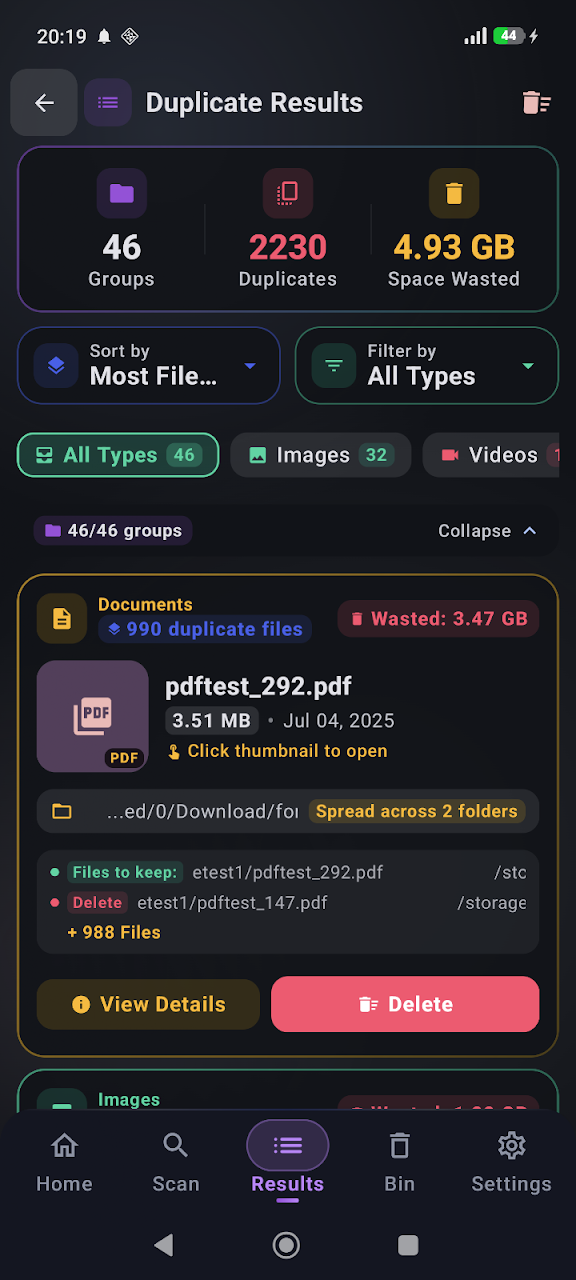Open the Bin tab
Viewport: 576px width, 1280px height.
click(x=400, y=1163)
